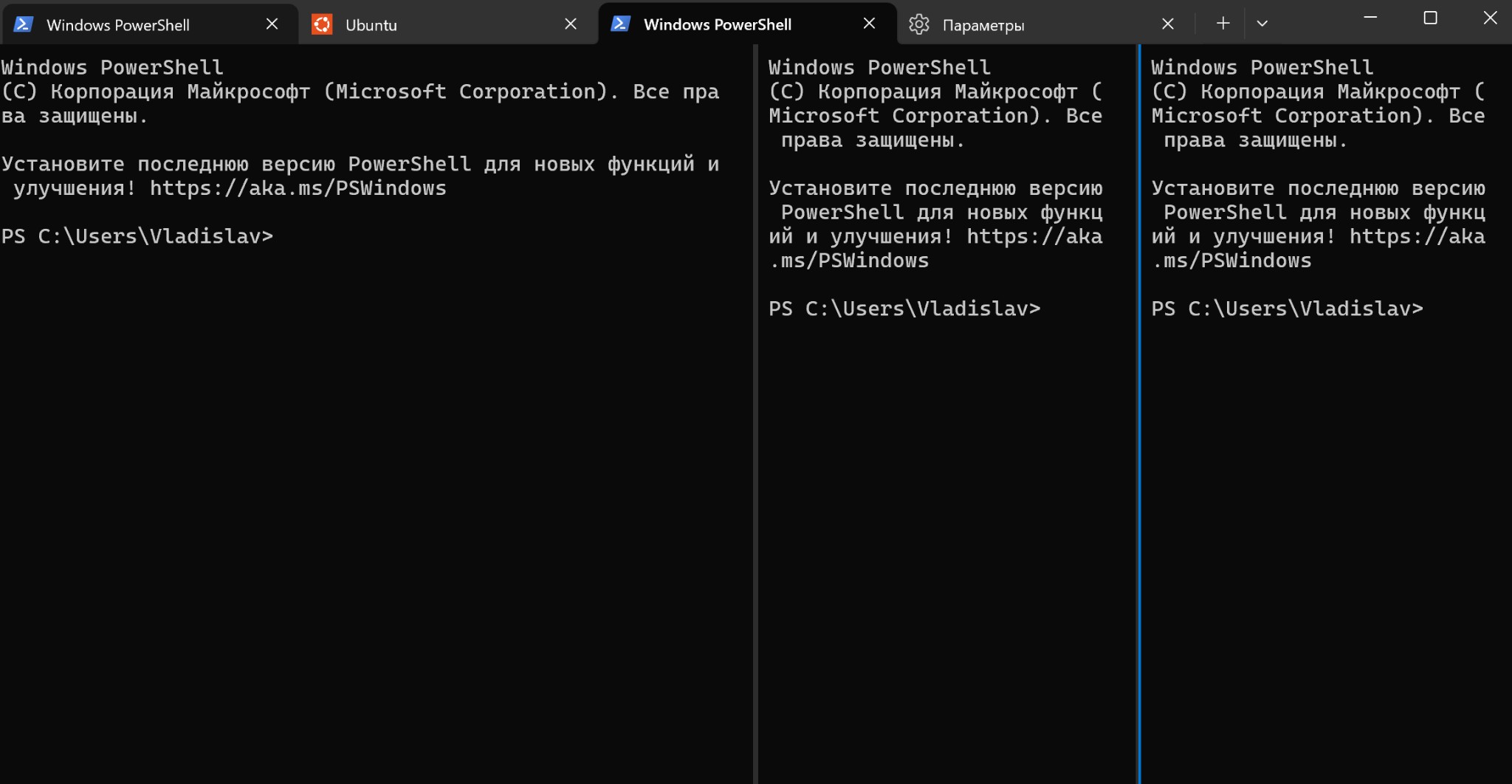This screenshot has height=784, width=1512.
Task: Open the tab dropdown chevron menu
Action: [x=1262, y=23]
